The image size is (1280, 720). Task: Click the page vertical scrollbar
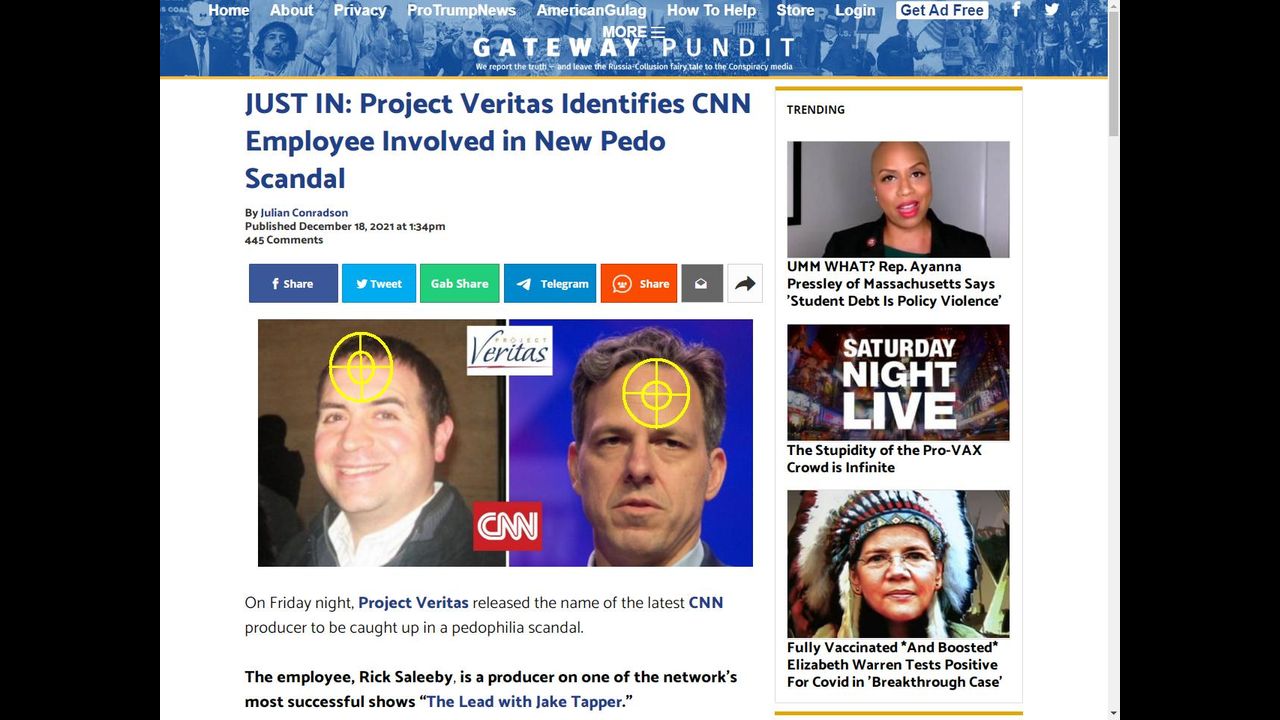(1114, 360)
